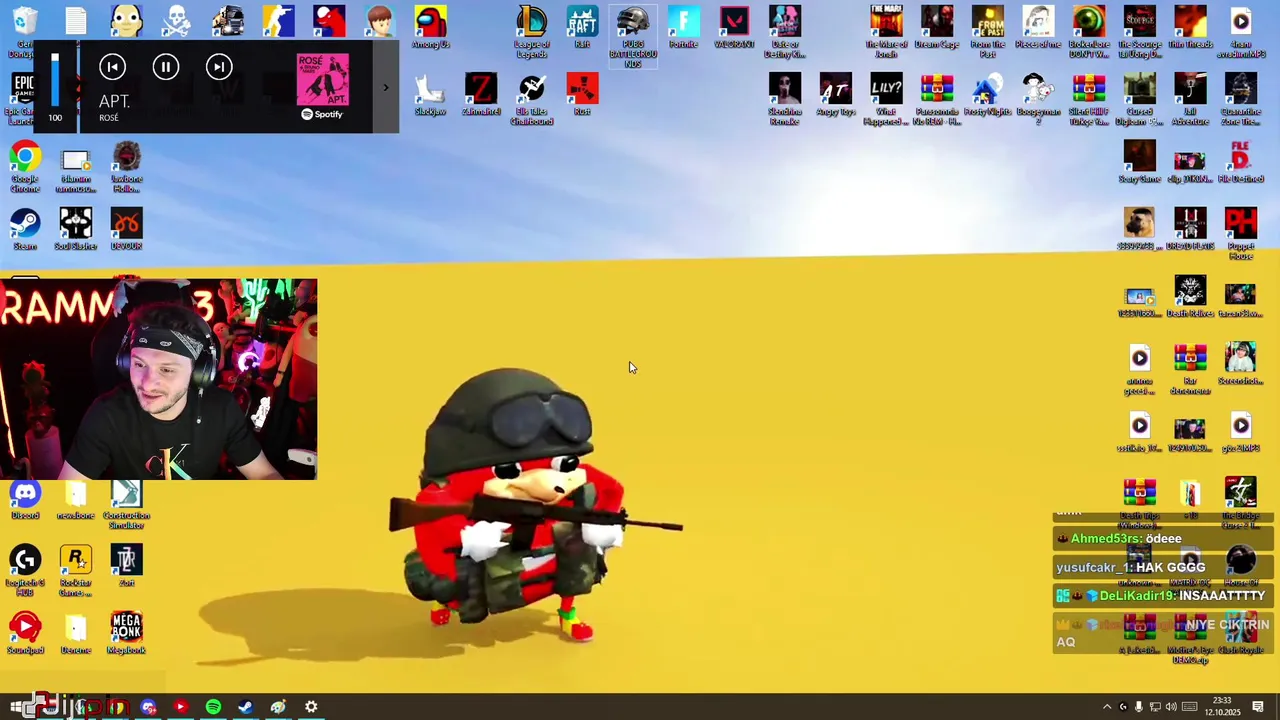This screenshot has width=1280, height=720.
Task: Open the Google Chrome desktop shortcut
Action: click(x=25, y=166)
